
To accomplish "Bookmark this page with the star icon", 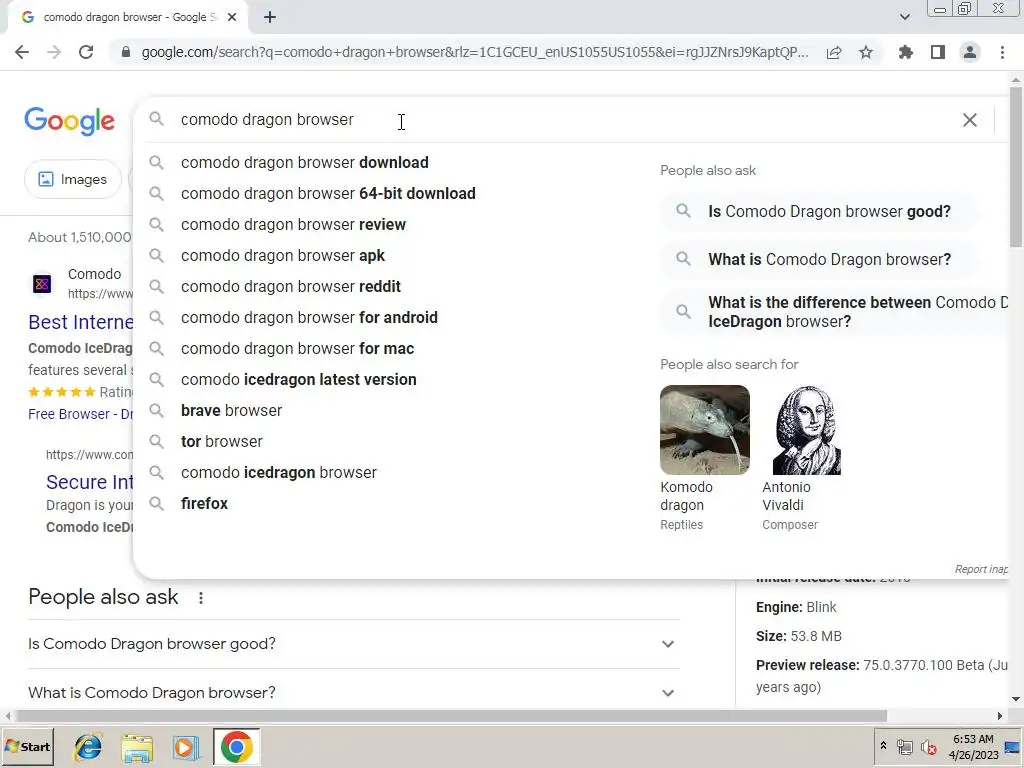I will 866,52.
